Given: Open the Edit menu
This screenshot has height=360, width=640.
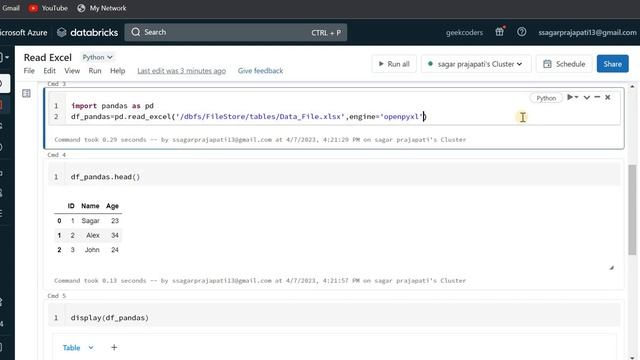Looking at the screenshot, I should point(49,71).
